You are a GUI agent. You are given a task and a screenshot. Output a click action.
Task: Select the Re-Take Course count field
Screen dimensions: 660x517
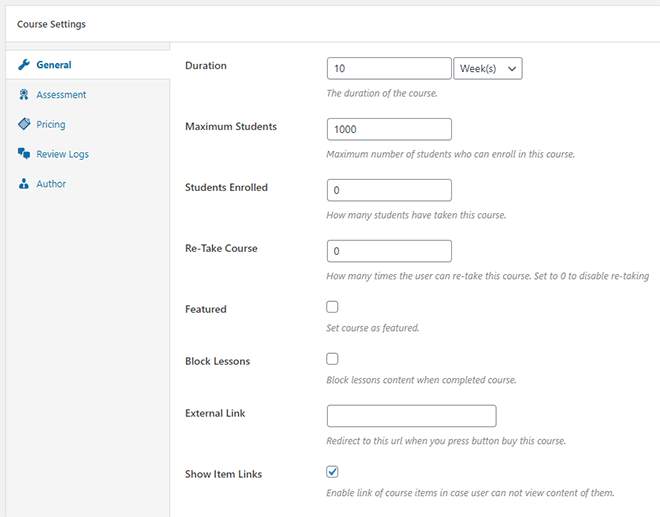[389, 251]
